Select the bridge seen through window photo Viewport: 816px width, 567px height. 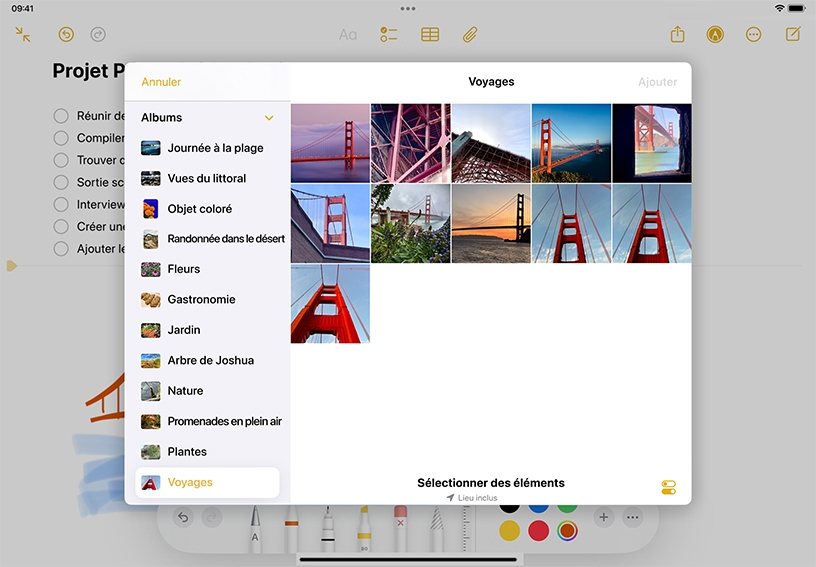[x=652, y=143]
